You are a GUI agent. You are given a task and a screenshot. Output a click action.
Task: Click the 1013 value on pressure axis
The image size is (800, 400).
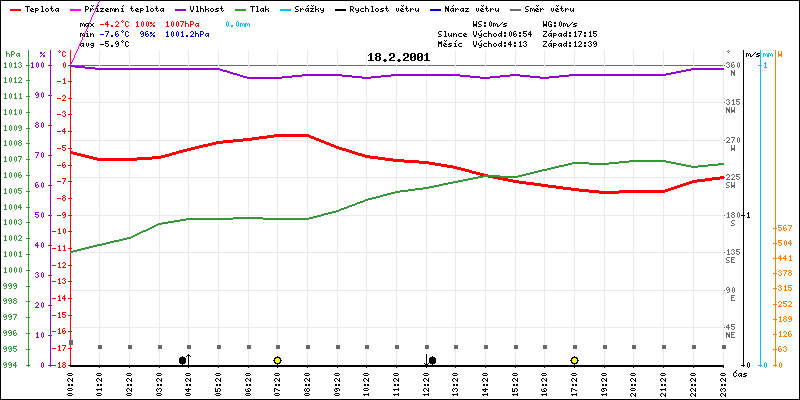tap(12, 65)
